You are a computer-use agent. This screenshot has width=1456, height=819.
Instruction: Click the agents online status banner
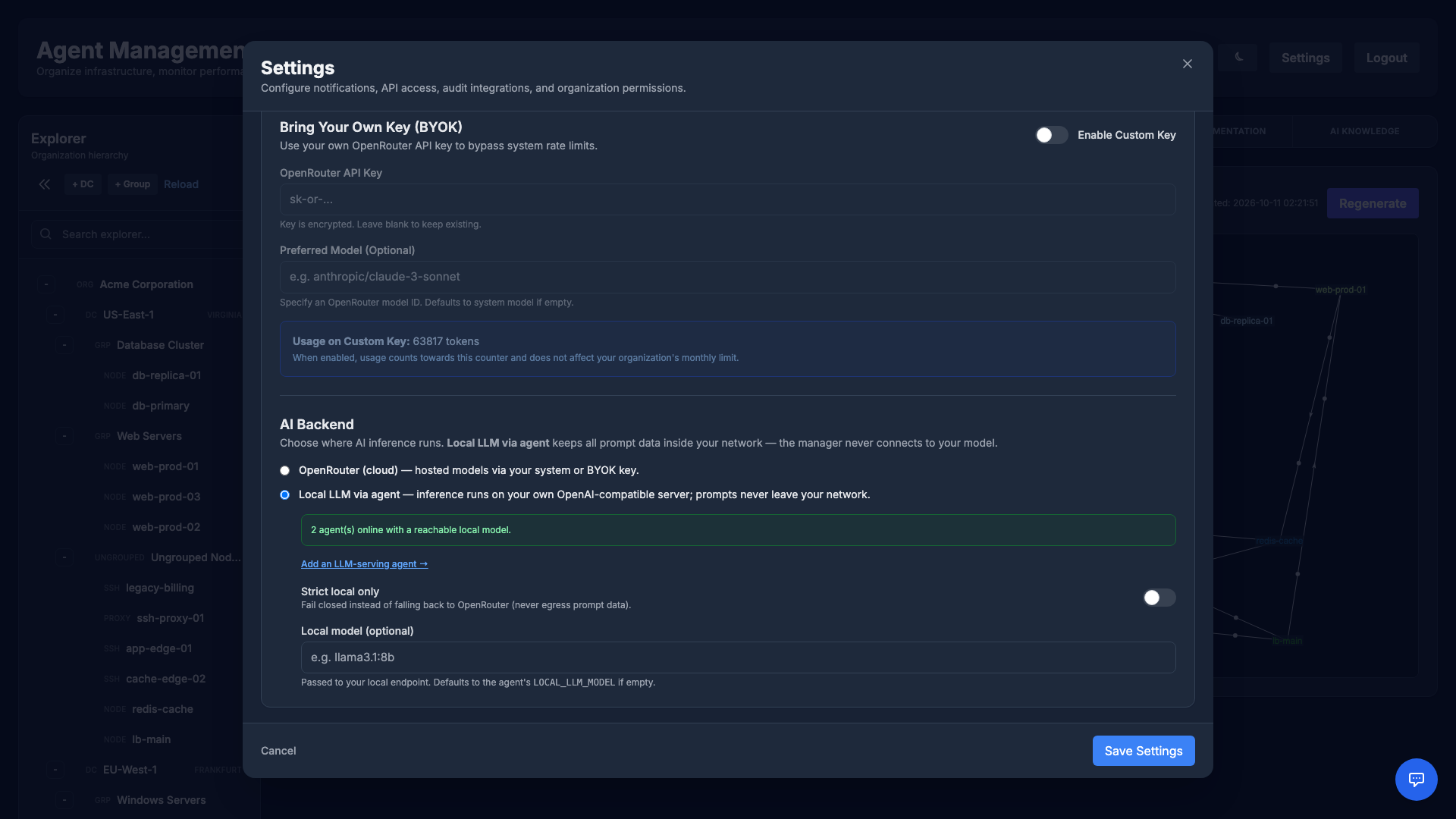point(738,530)
